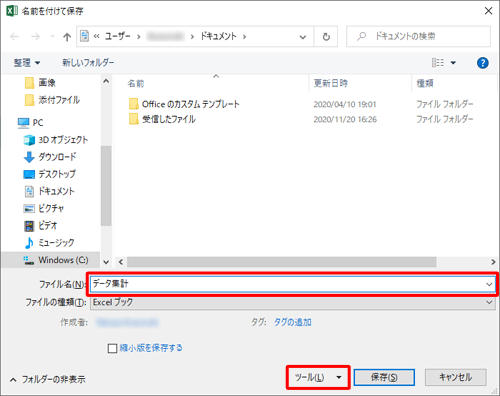Click the ドキュメント breadcrumb segment

pyautogui.click(x=218, y=36)
